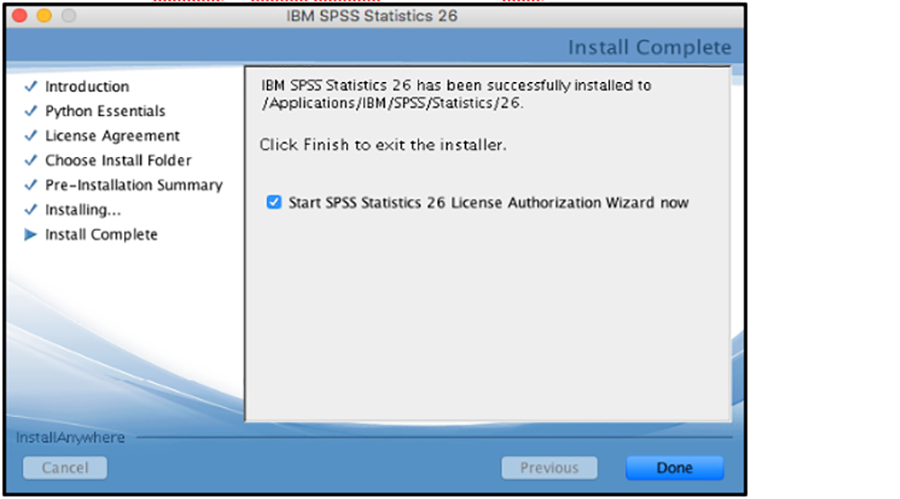Screen dimensions: 900x499
Task: Click the Introduction step label
Action: pyautogui.click(x=87, y=87)
